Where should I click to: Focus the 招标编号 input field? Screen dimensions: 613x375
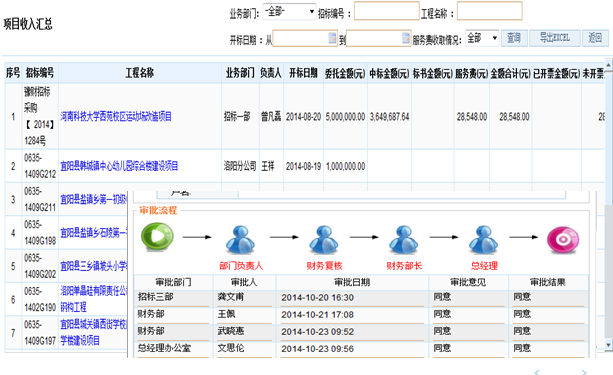387,11
